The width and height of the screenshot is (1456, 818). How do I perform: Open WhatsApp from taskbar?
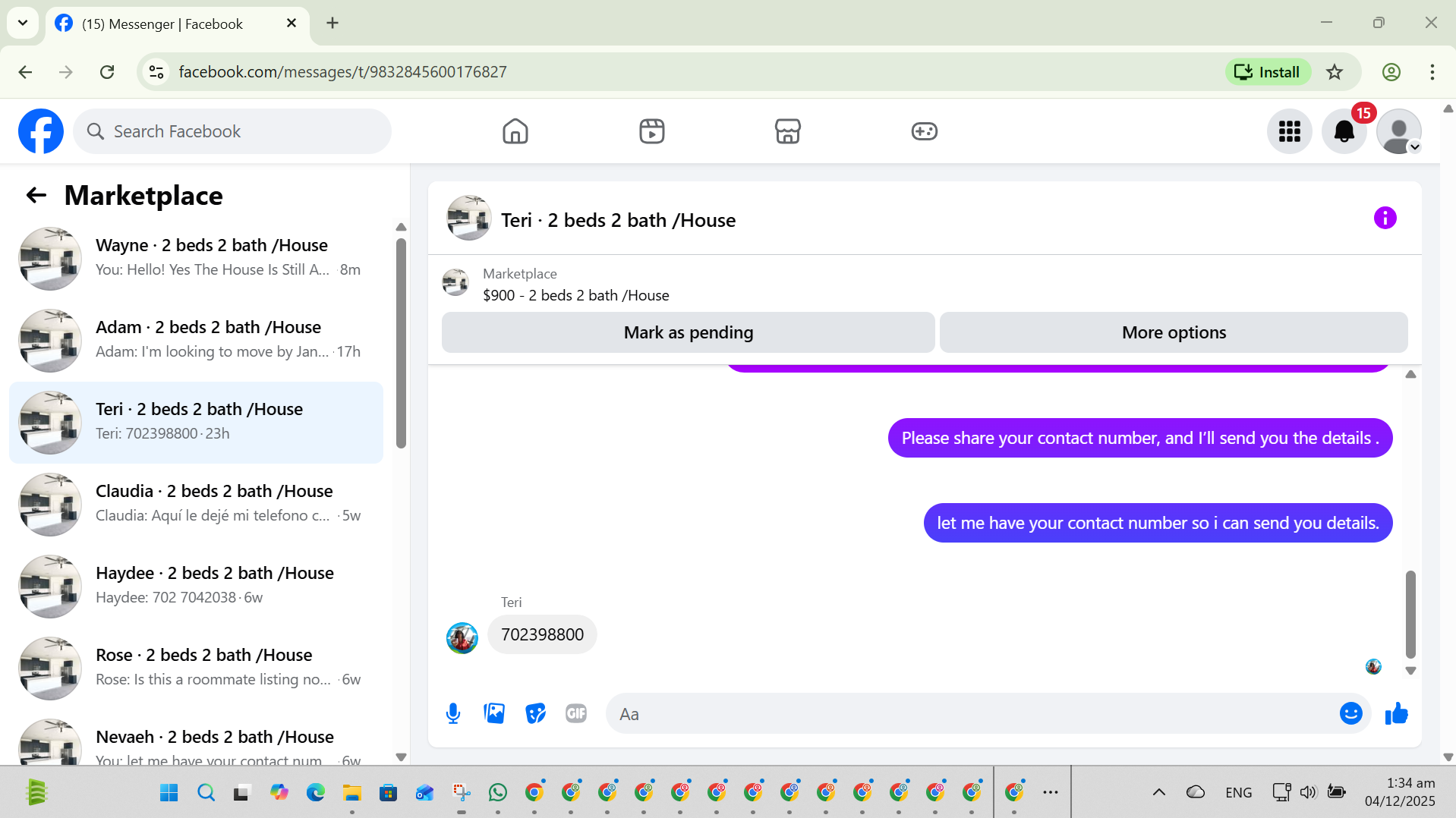[498, 792]
